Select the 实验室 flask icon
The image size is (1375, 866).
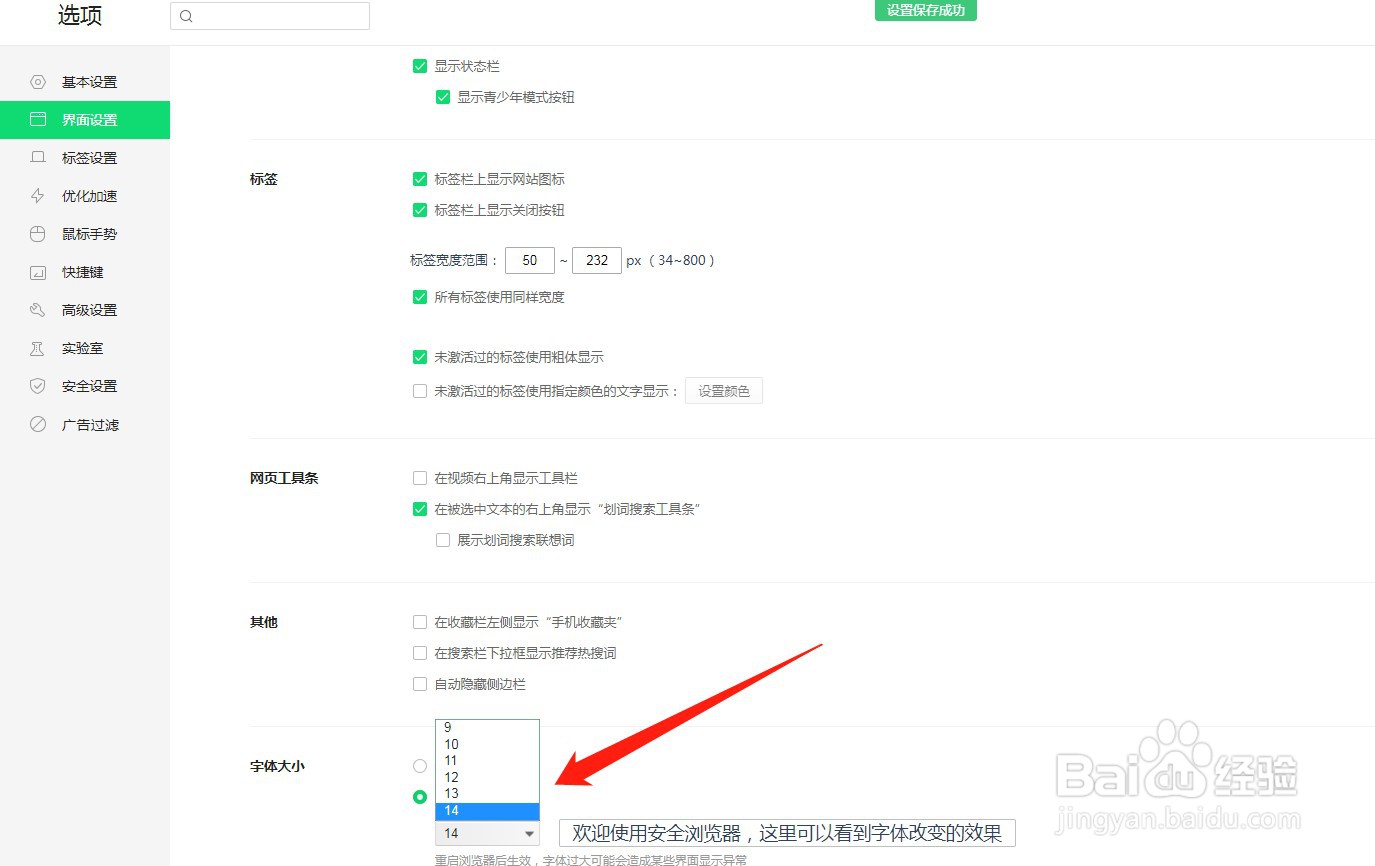[37, 347]
